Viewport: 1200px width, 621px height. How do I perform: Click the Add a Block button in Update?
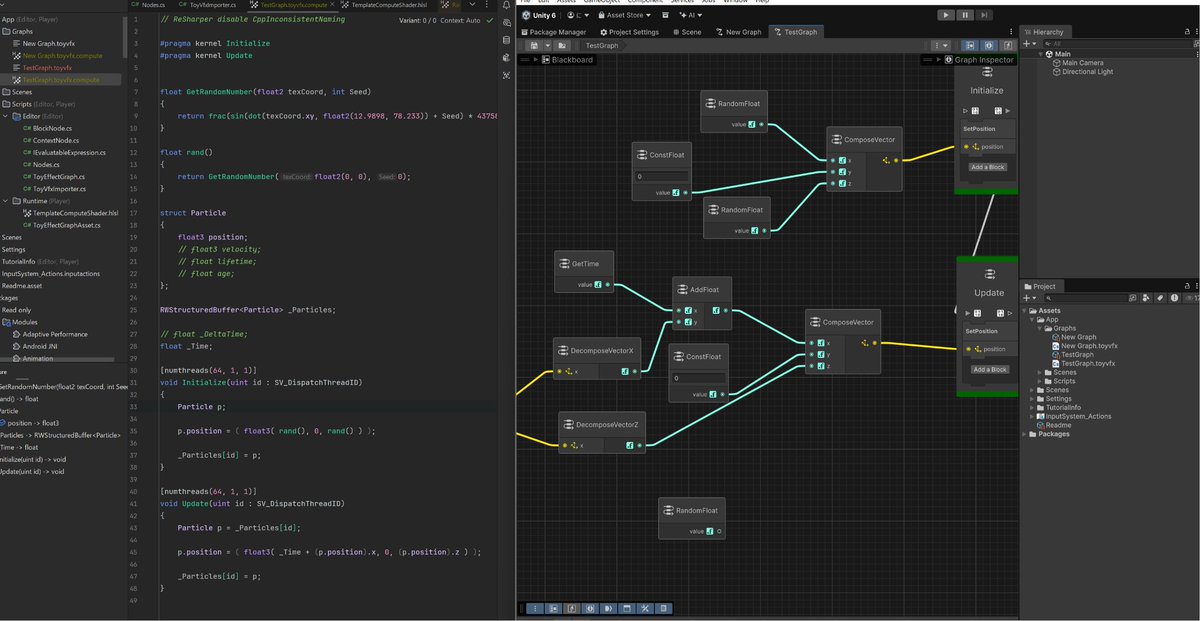[x=988, y=369]
